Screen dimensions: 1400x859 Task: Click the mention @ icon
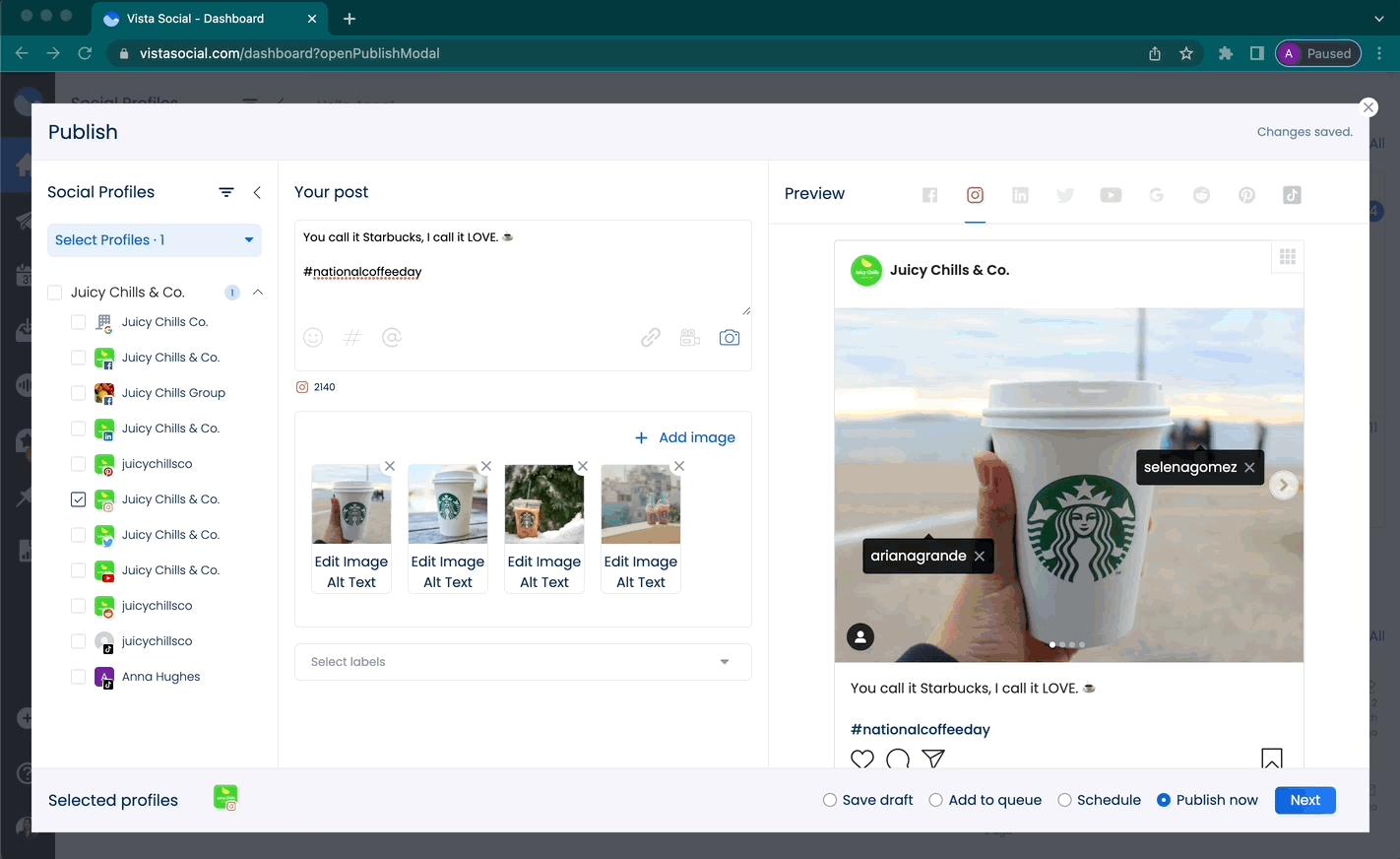point(392,338)
